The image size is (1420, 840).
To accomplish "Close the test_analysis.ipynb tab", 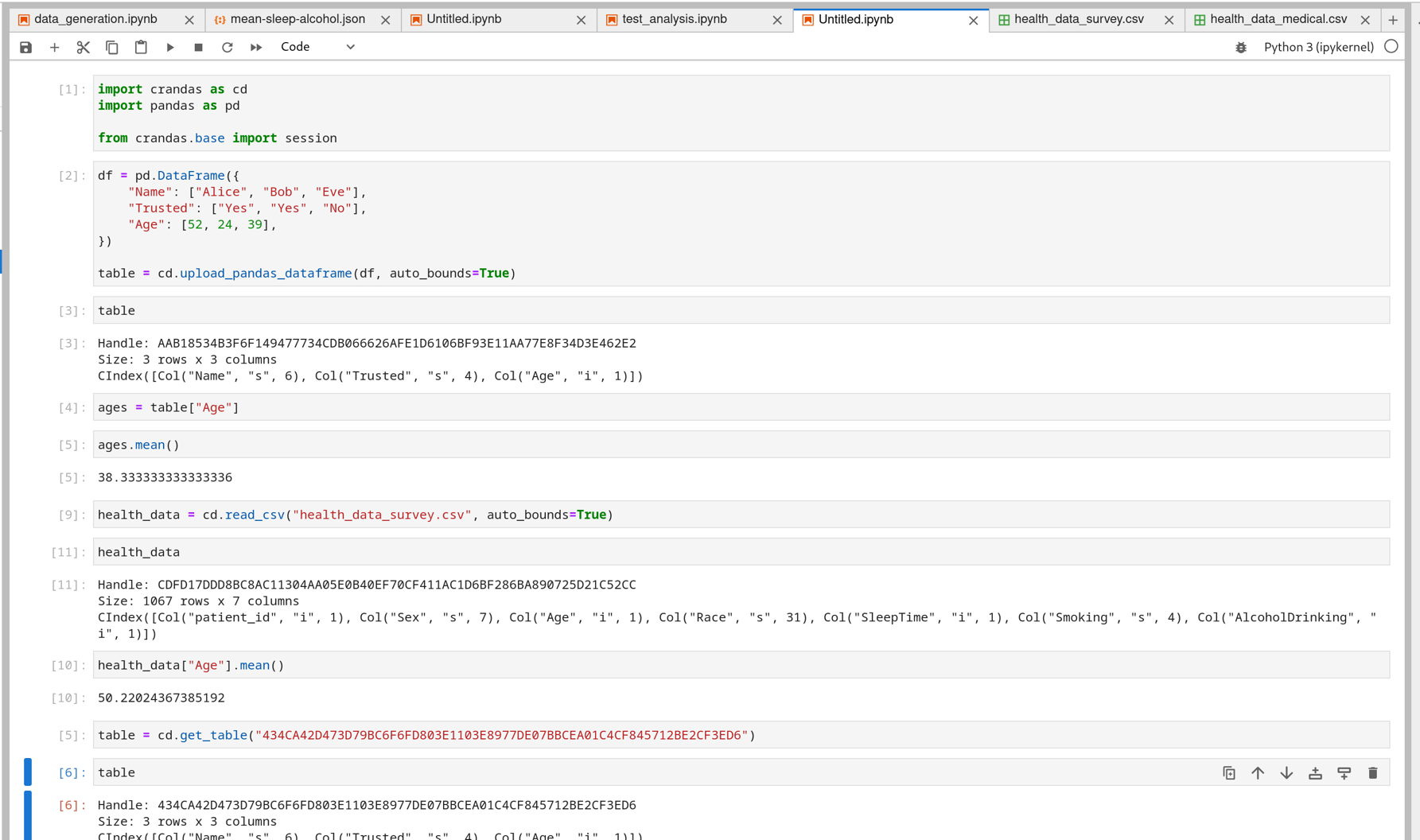I will [777, 20].
